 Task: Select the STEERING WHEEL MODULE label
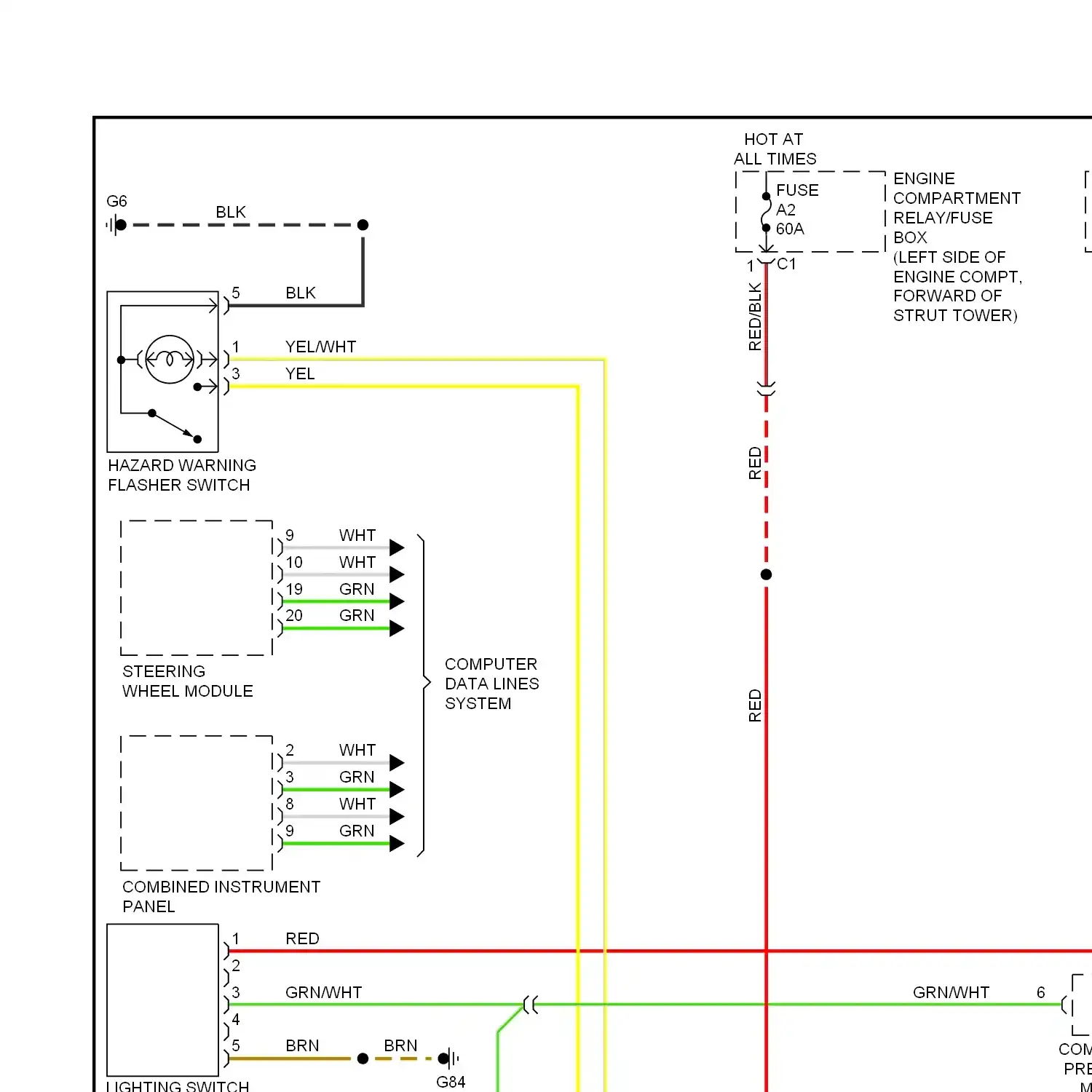[x=188, y=681]
